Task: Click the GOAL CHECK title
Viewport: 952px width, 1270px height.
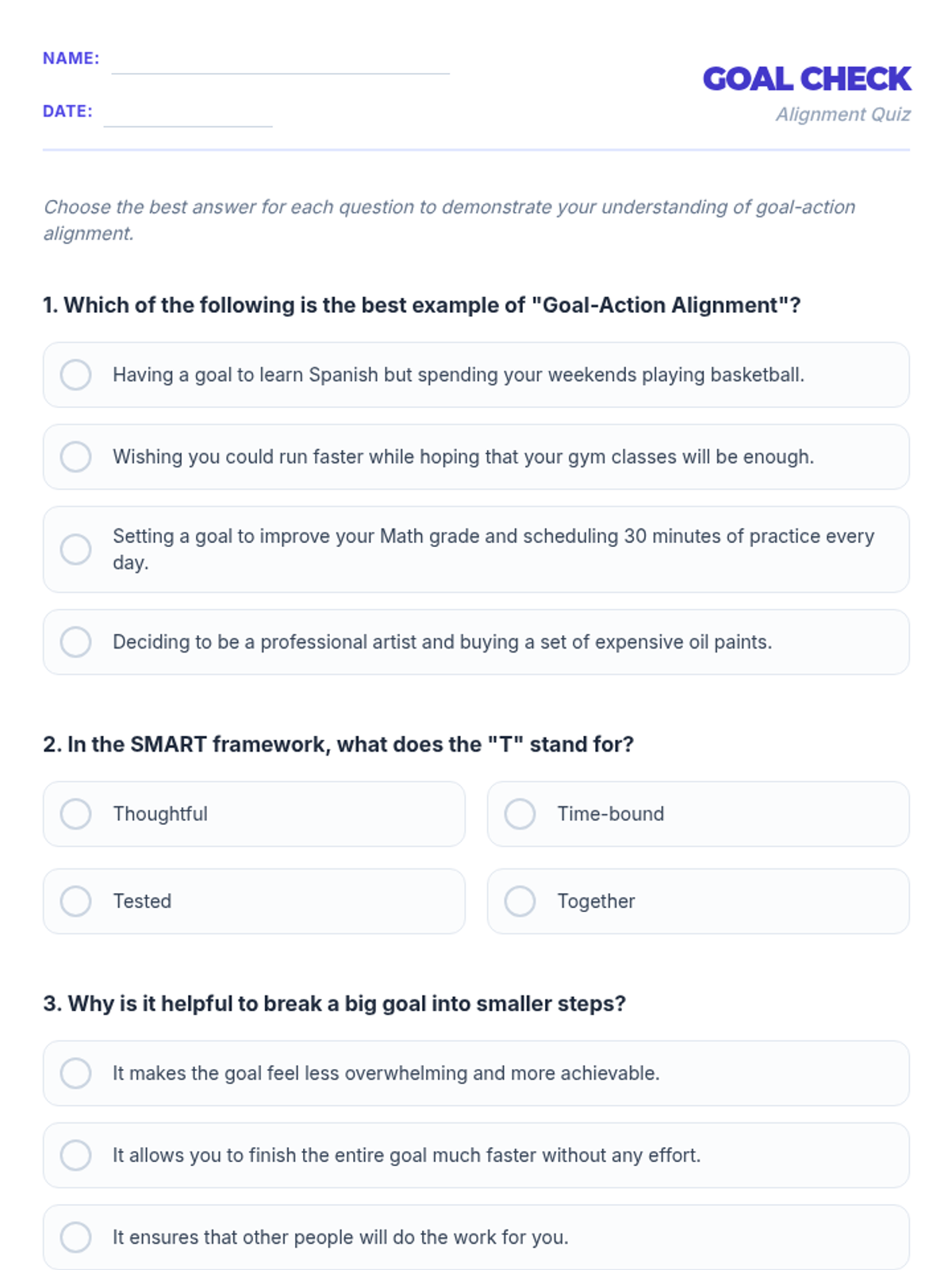Action: [x=807, y=79]
